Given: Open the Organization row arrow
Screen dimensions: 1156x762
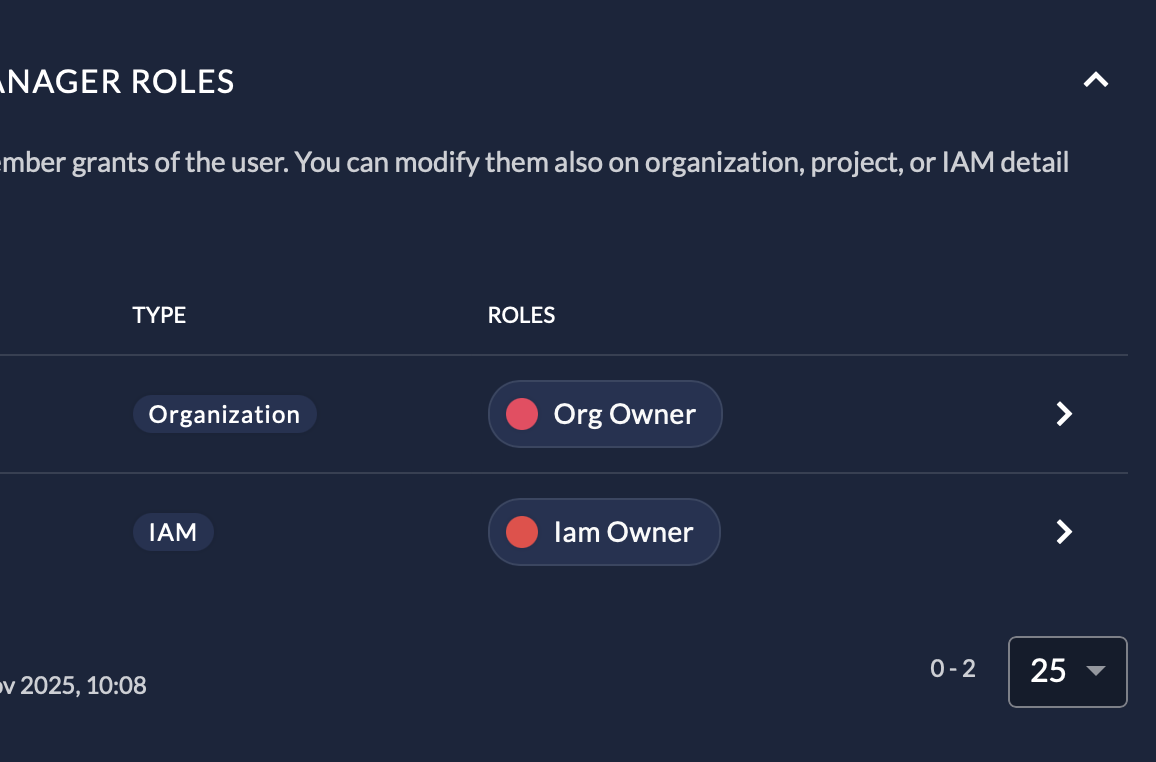Looking at the screenshot, I should [1064, 414].
